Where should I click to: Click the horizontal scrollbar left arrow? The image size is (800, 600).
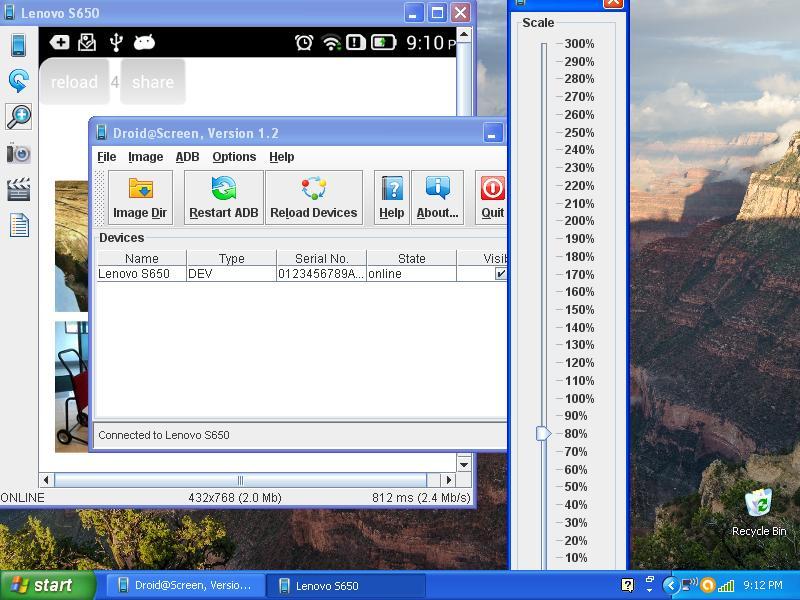tap(46, 480)
